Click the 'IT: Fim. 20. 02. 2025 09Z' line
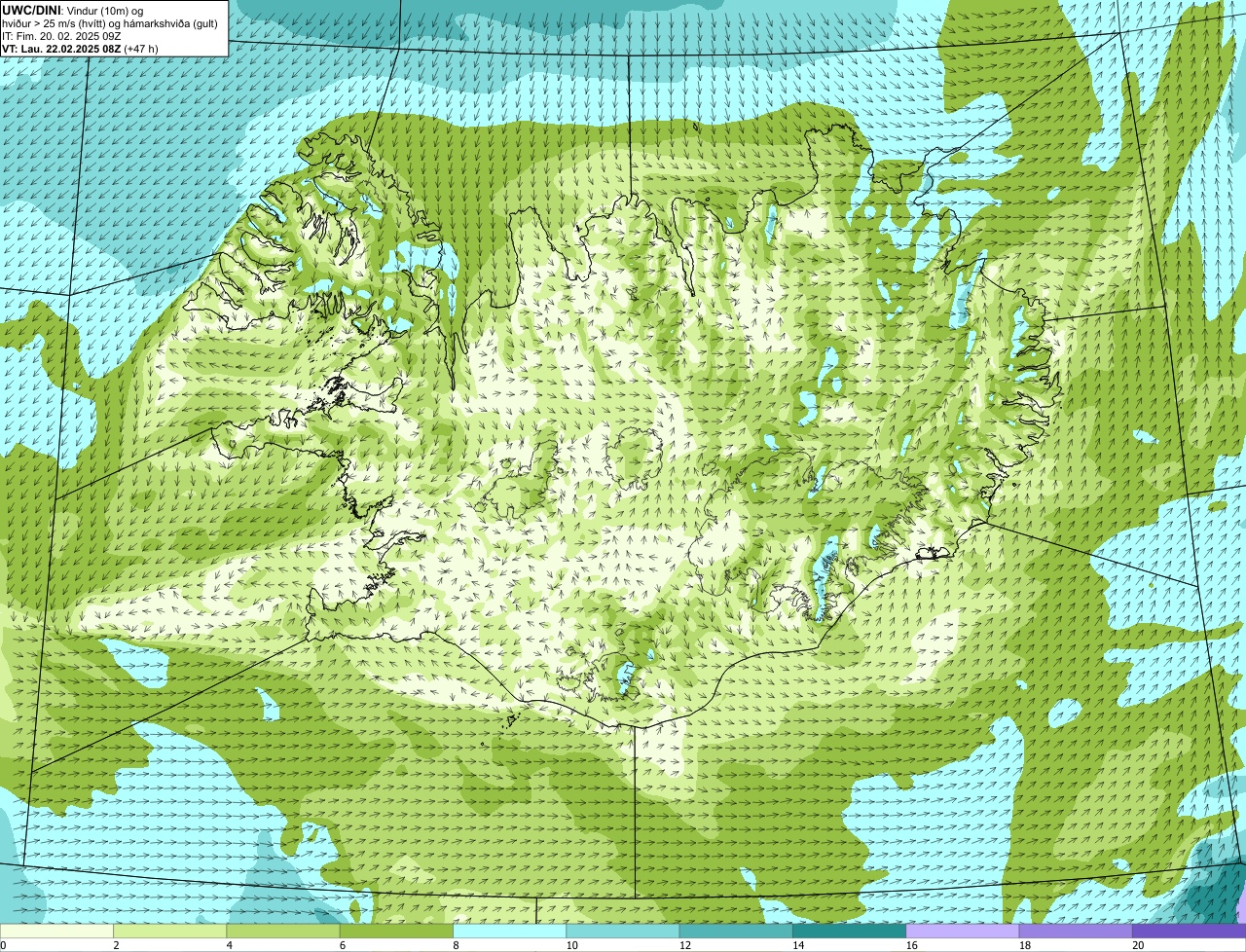The height and width of the screenshot is (952, 1246). tap(61, 35)
